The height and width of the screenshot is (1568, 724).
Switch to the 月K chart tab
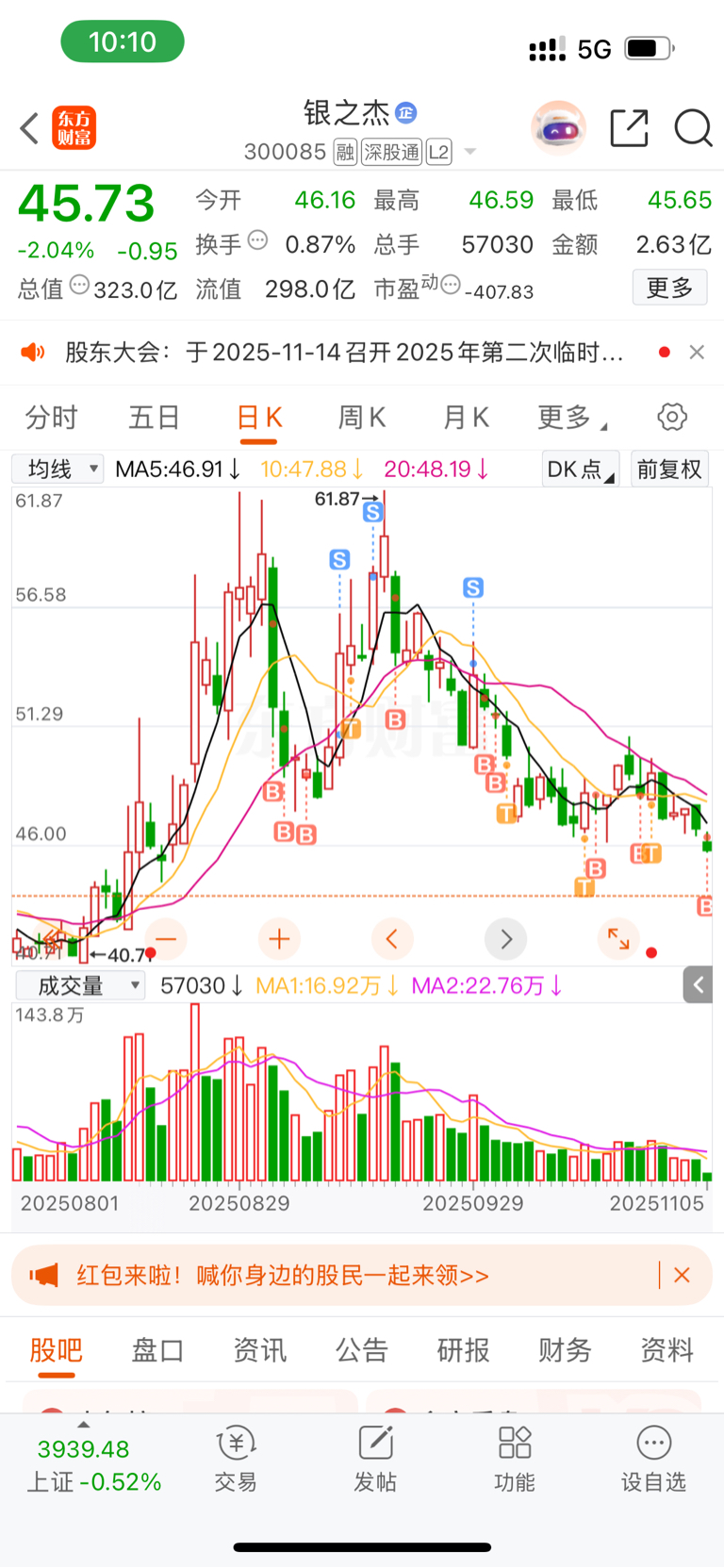466,417
